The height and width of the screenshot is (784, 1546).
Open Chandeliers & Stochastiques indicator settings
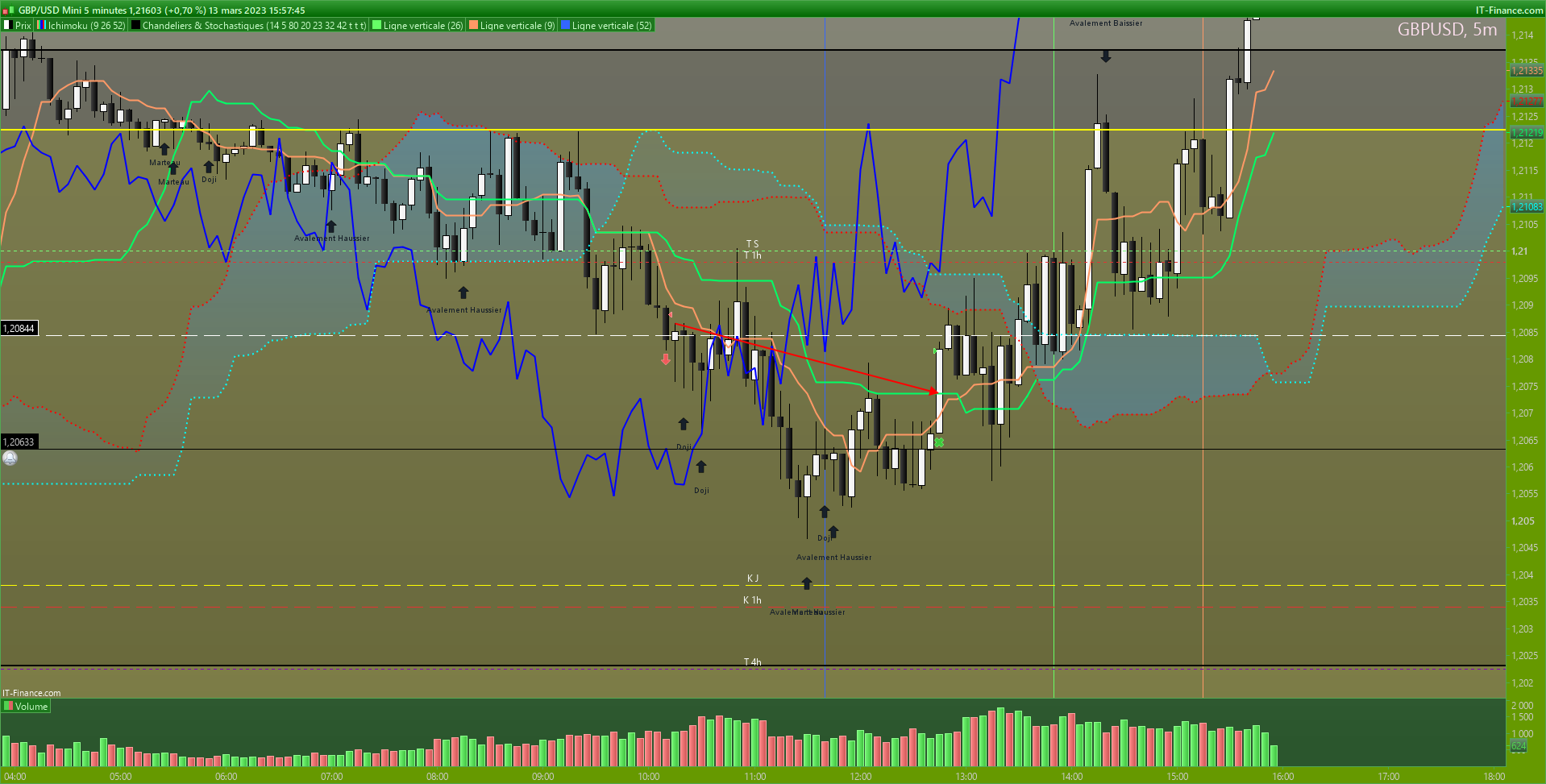(254, 26)
